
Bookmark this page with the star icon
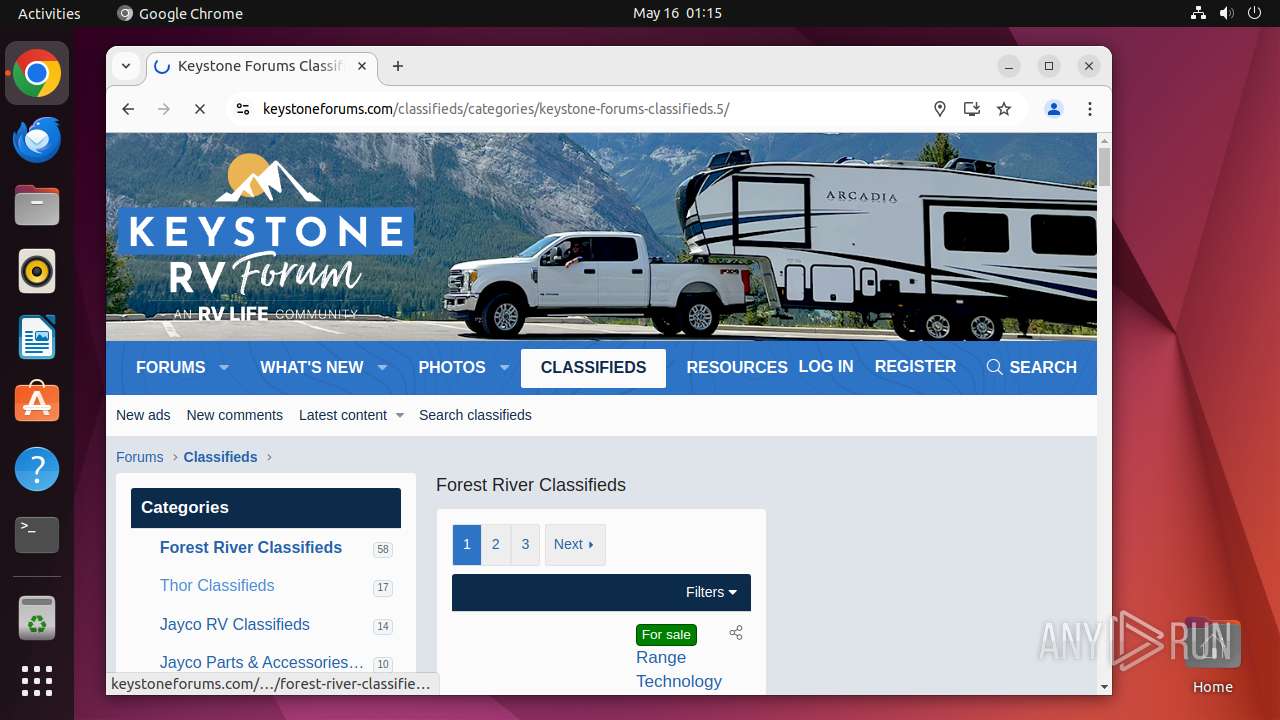click(x=1004, y=109)
